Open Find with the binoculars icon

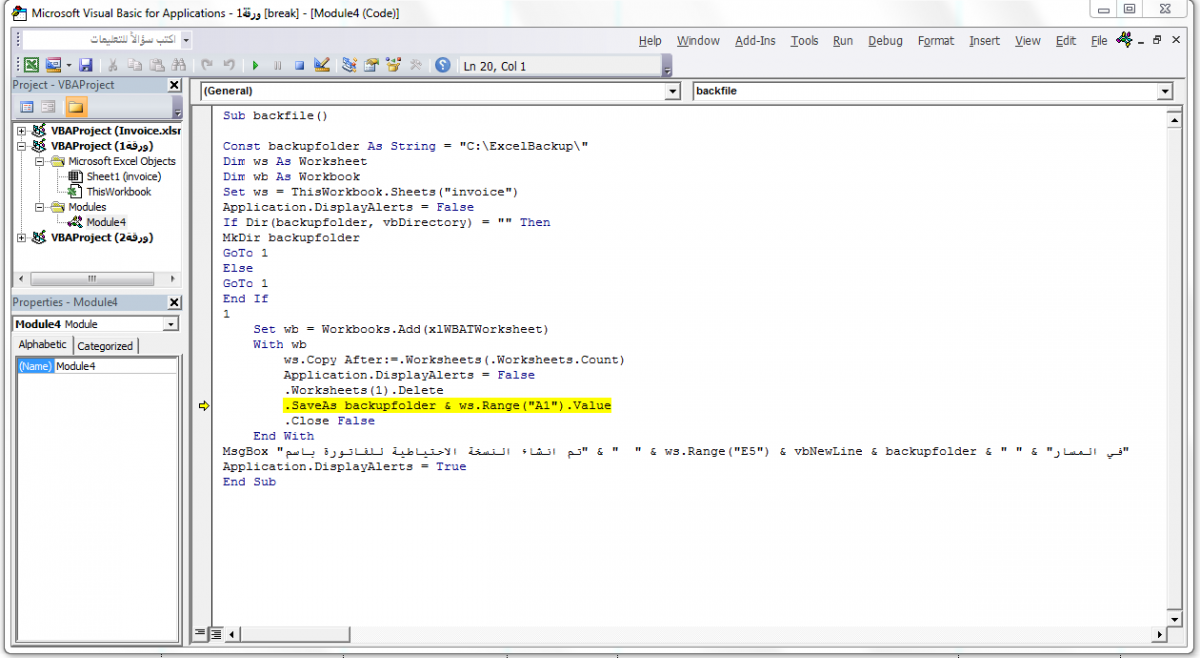pyautogui.click(x=177, y=65)
